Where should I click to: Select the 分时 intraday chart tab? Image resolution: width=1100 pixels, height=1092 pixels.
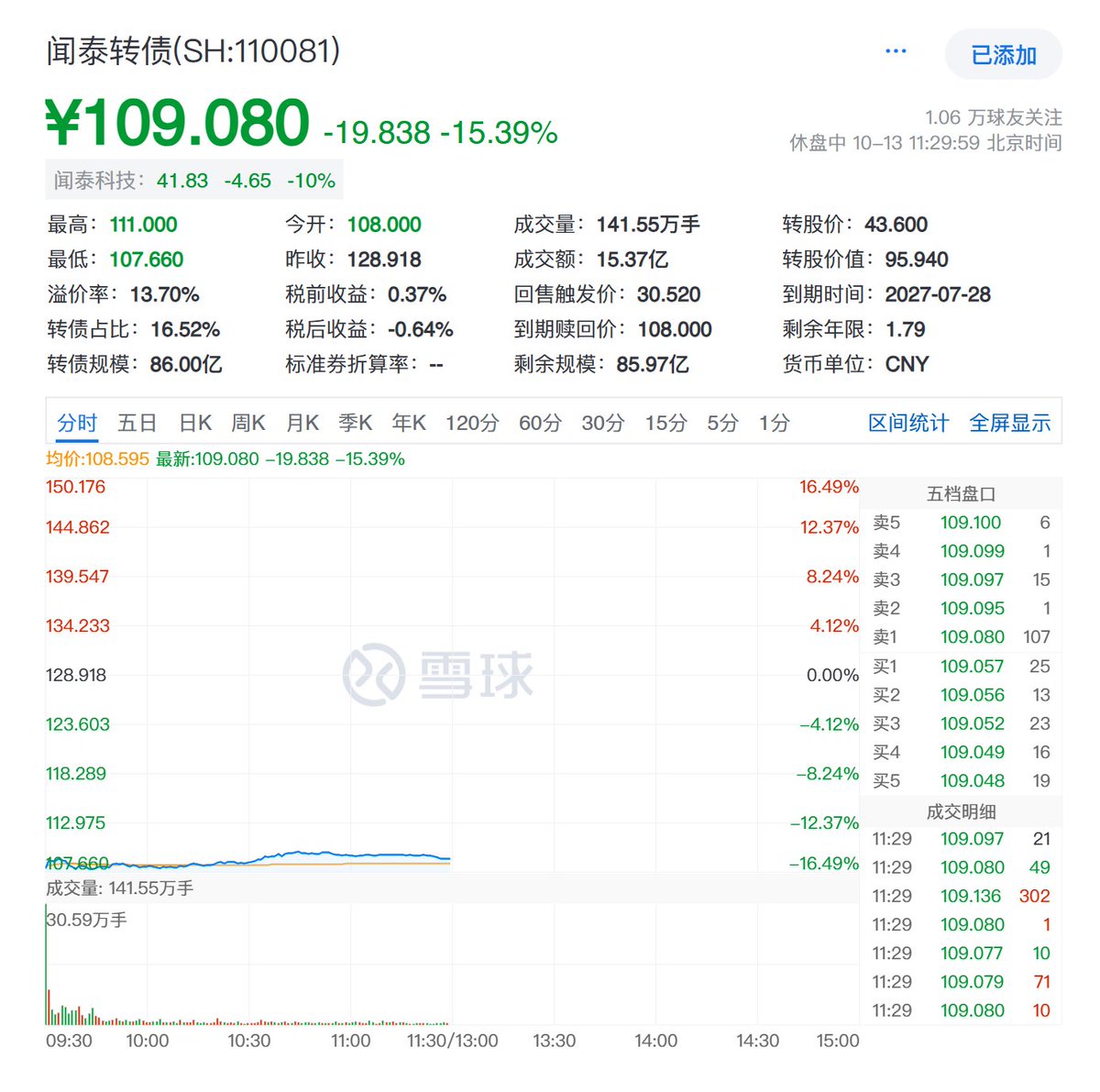tap(76, 423)
